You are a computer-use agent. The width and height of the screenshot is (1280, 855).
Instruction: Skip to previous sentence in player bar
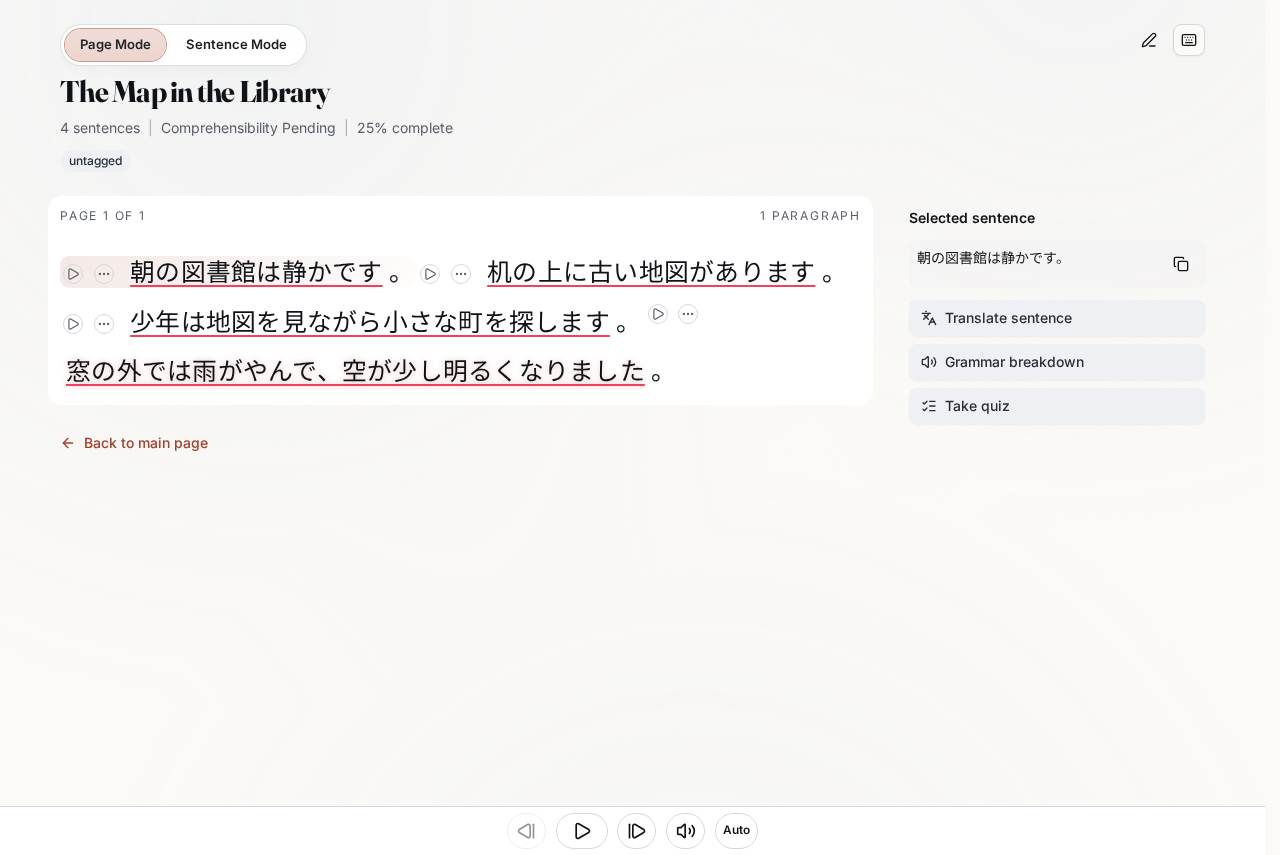(526, 831)
